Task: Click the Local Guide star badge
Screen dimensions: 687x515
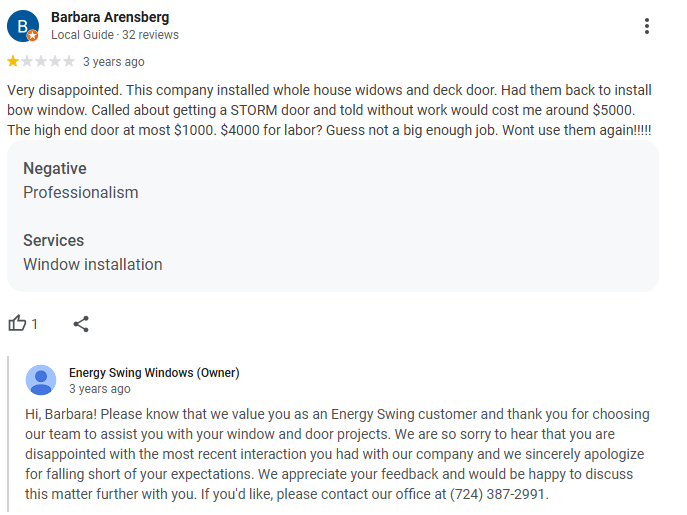Action: click(x=32, y=36)
